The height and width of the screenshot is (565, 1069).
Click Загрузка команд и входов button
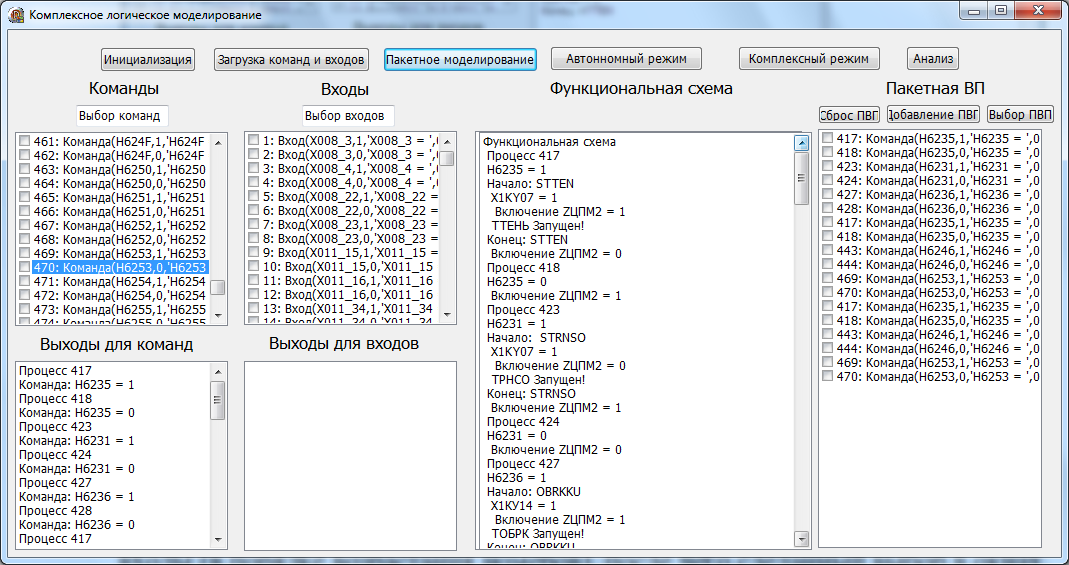292,59
